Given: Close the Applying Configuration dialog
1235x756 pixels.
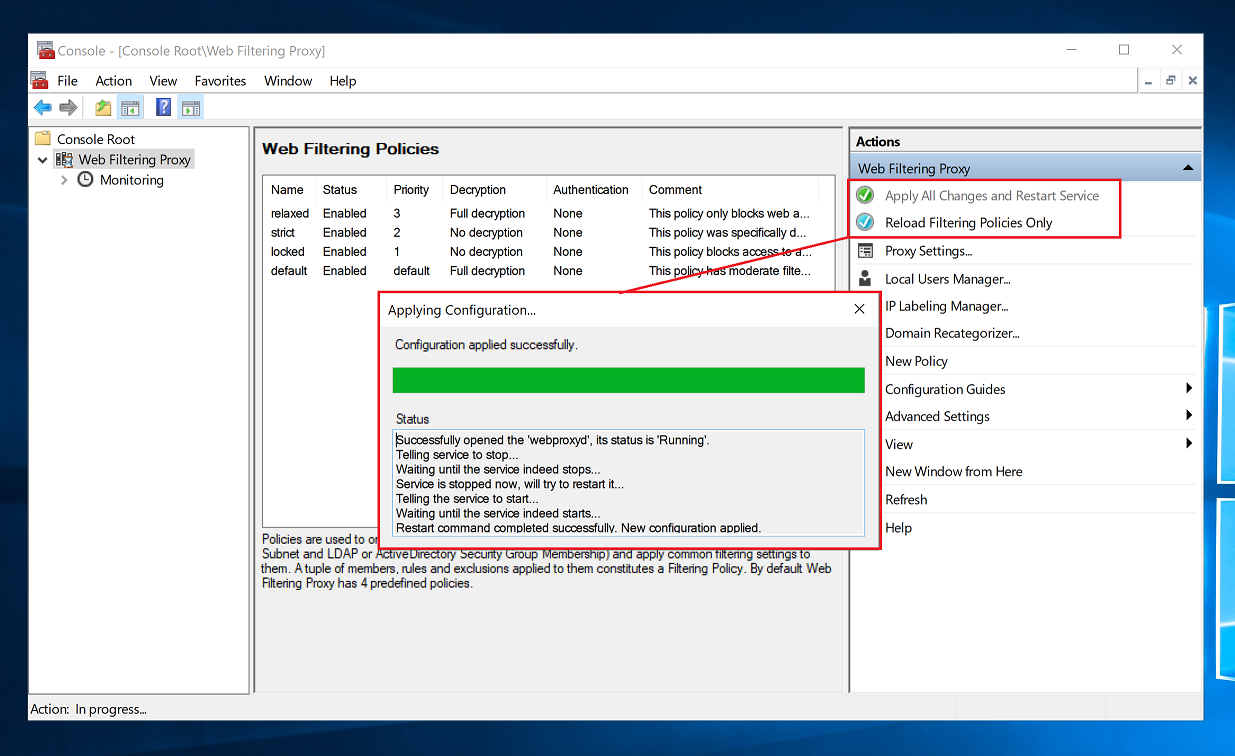Looking at the screenshot, I should (x=859, y=310).
